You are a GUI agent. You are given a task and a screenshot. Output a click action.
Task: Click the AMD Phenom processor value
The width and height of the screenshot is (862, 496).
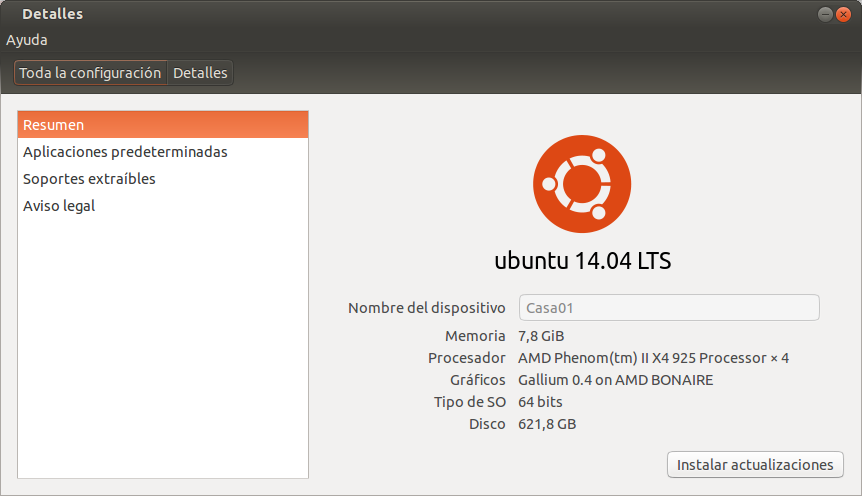pos(654,358)
